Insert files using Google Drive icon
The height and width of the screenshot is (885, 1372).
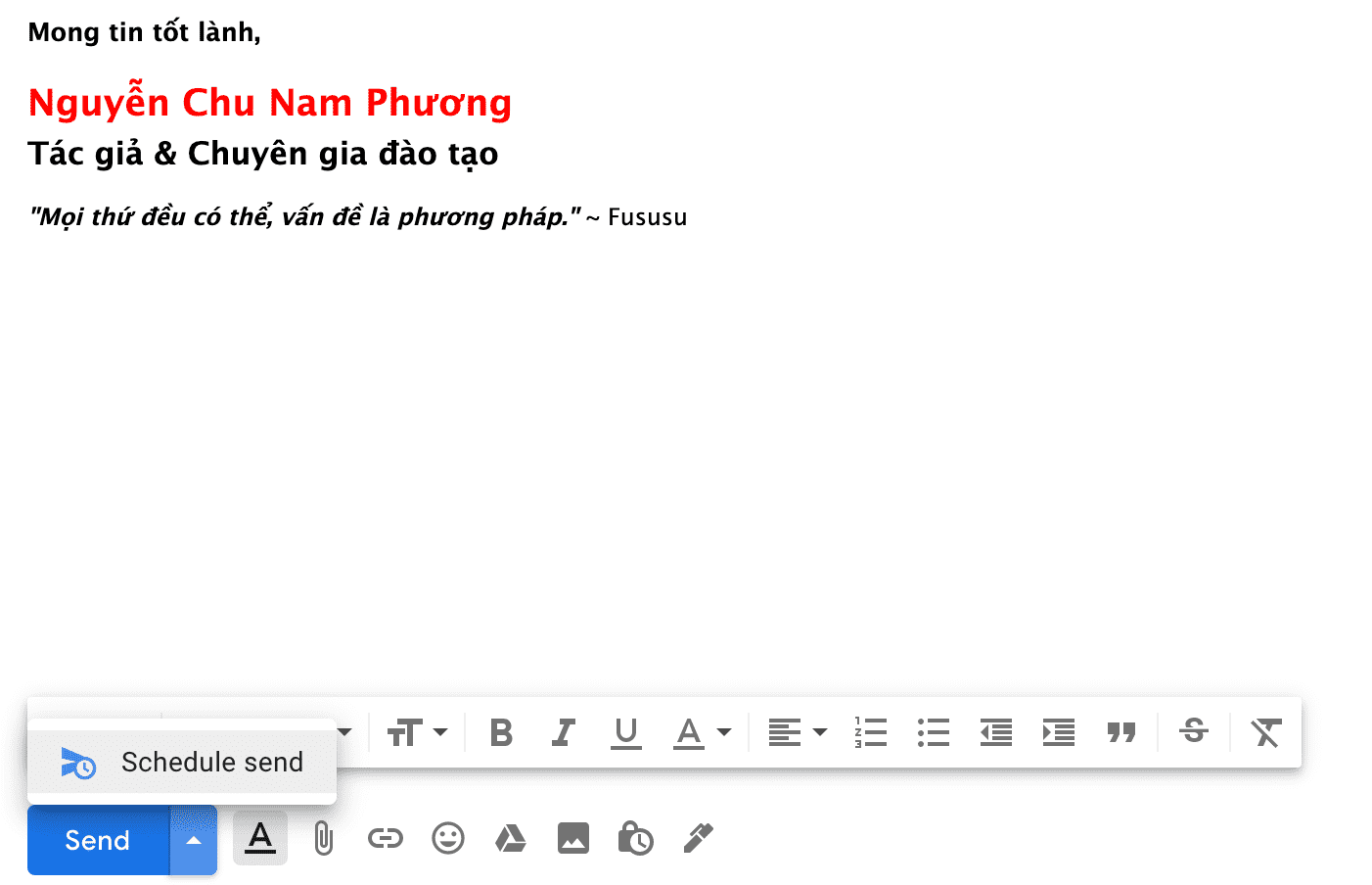pyautogui.click(x=511, y=838)
